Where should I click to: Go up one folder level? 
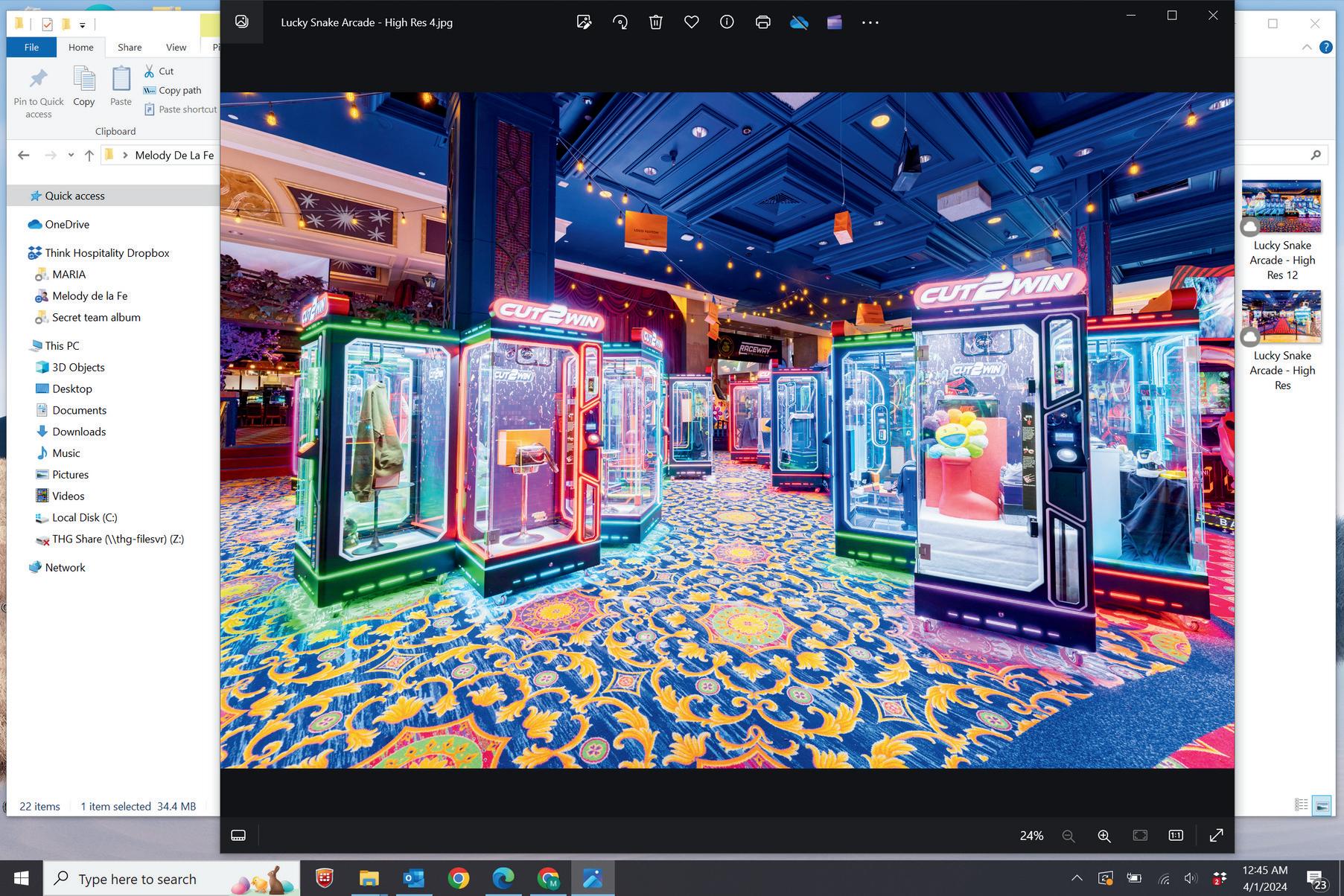[89, 155]
